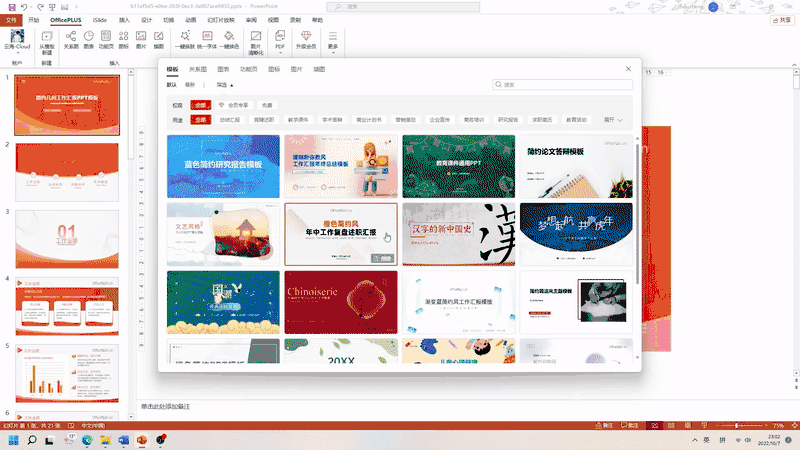Switch to the 功能页 tab in template dialog
Screen dimensions: 800x450
point(248,69)
